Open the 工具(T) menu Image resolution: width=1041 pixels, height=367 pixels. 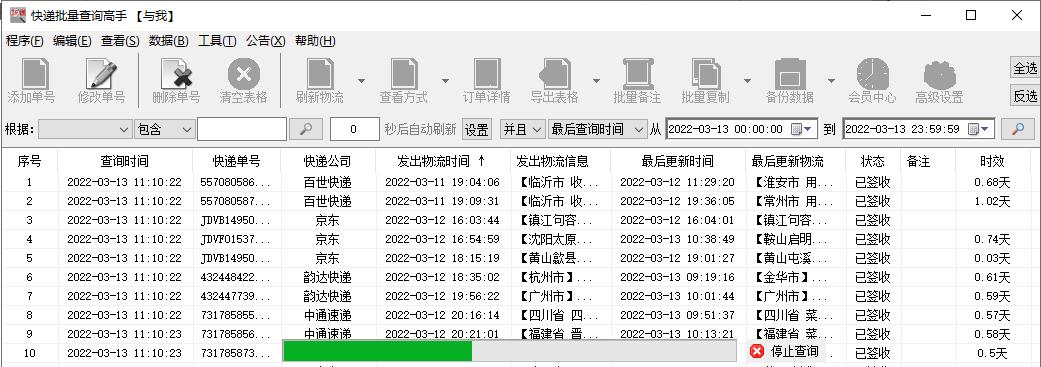pos(217,40)
